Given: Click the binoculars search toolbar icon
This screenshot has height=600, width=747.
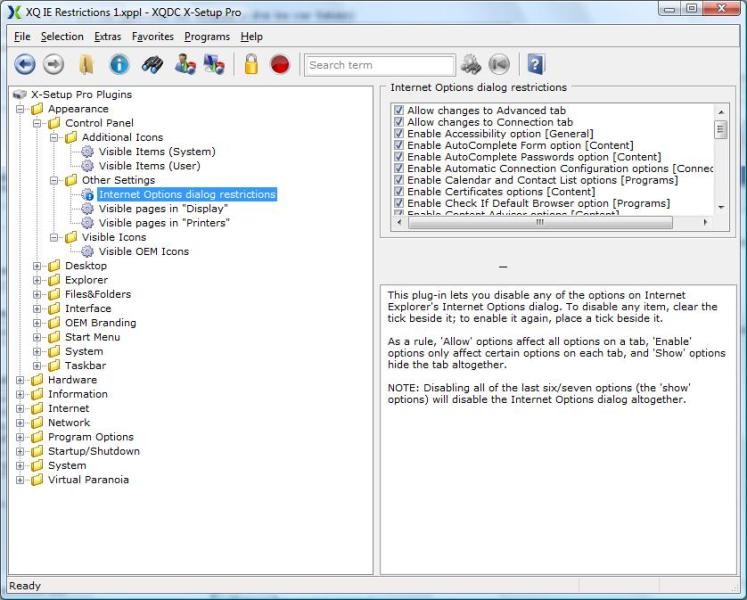Looking at the screenshot, I should 152,64.
